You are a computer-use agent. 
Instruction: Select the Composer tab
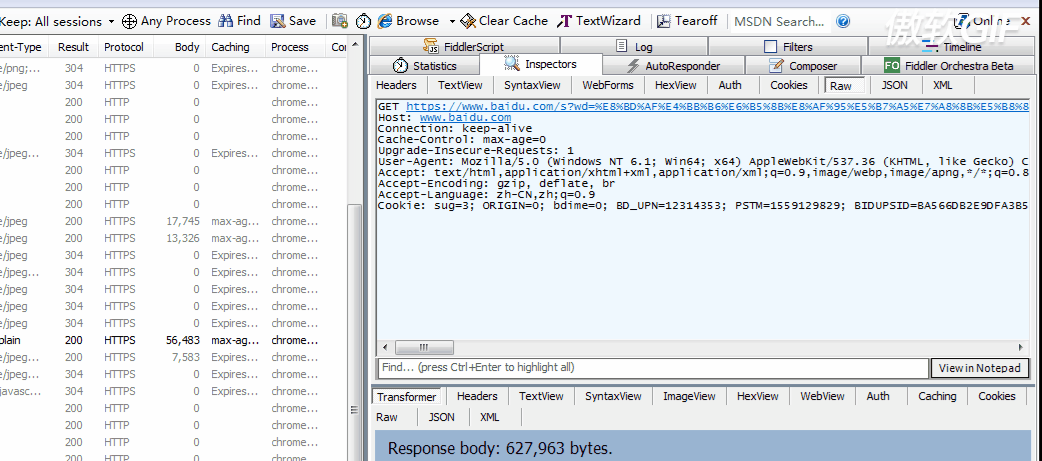[803, 66]
